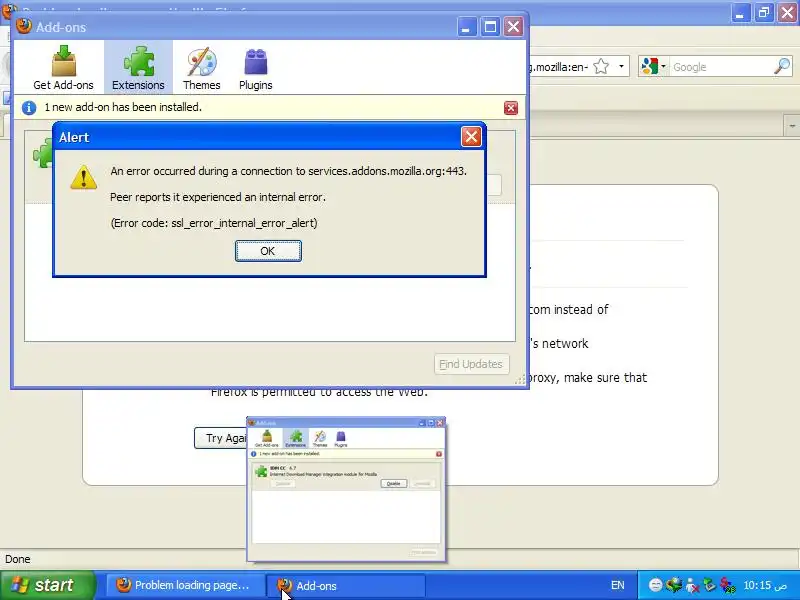Click the Internet Download Manager tray icon

pyautogui.click(x=674, y=585)
